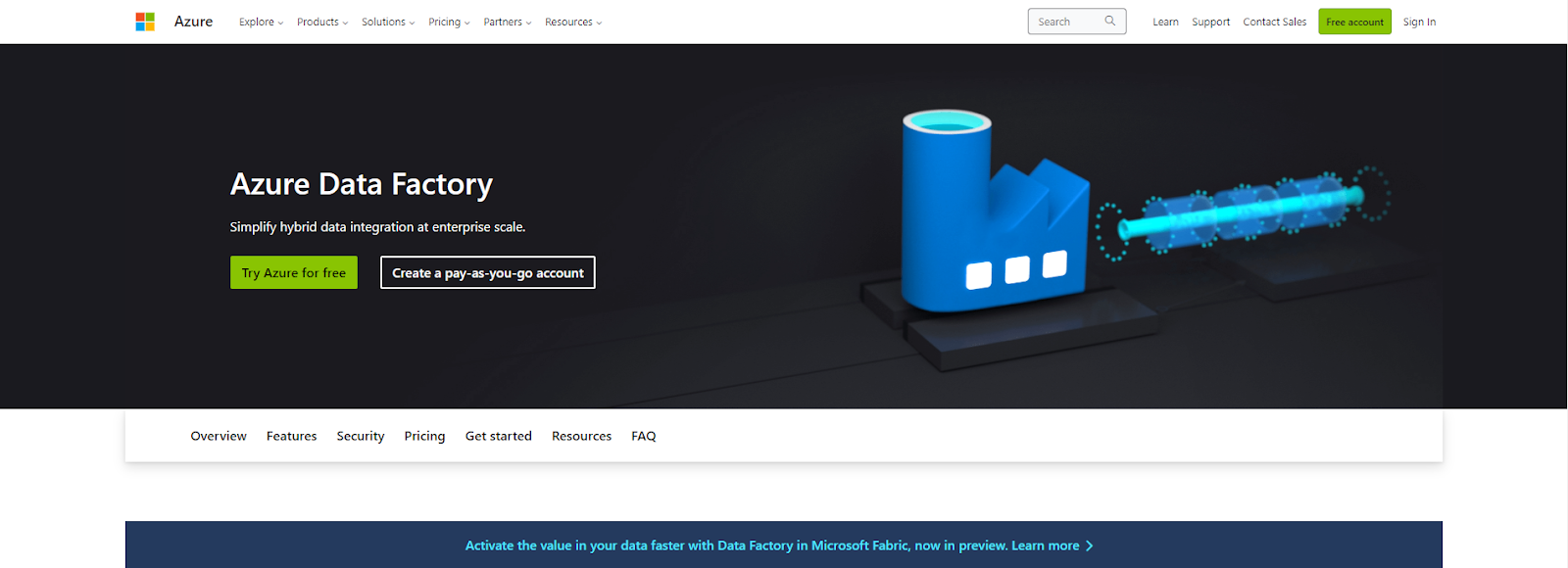
Task: Go to Contact Sales
Action: pos(1274,22)
